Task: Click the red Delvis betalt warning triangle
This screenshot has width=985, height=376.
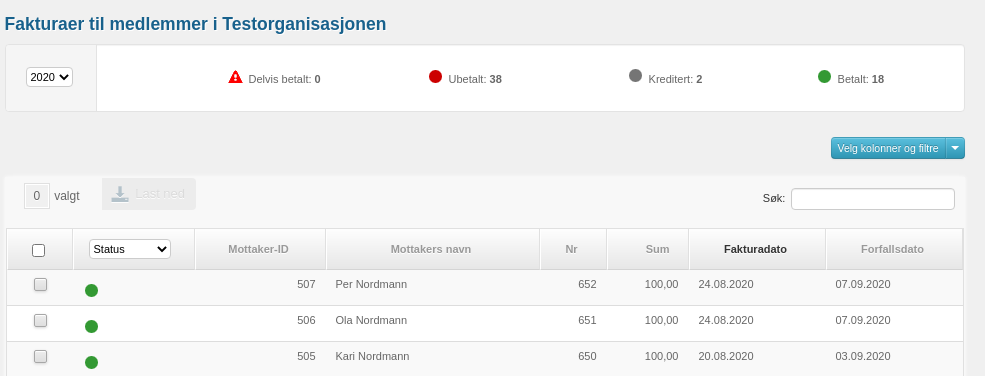Action: pos(236,77)
